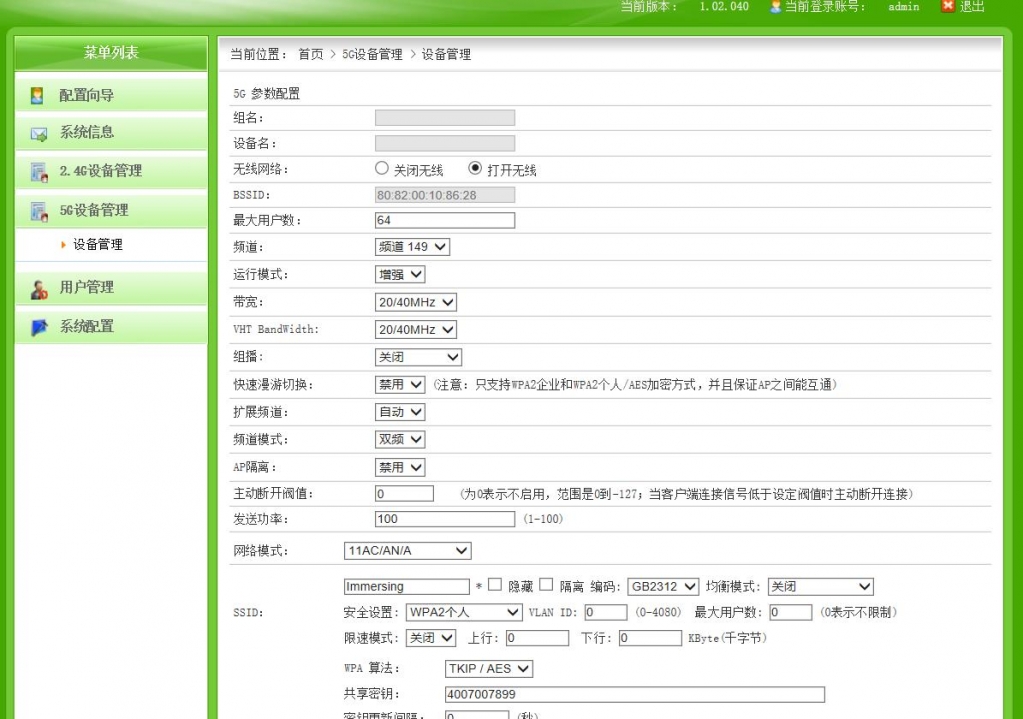Click the 发送功率 field showing 100

[445, 519]
